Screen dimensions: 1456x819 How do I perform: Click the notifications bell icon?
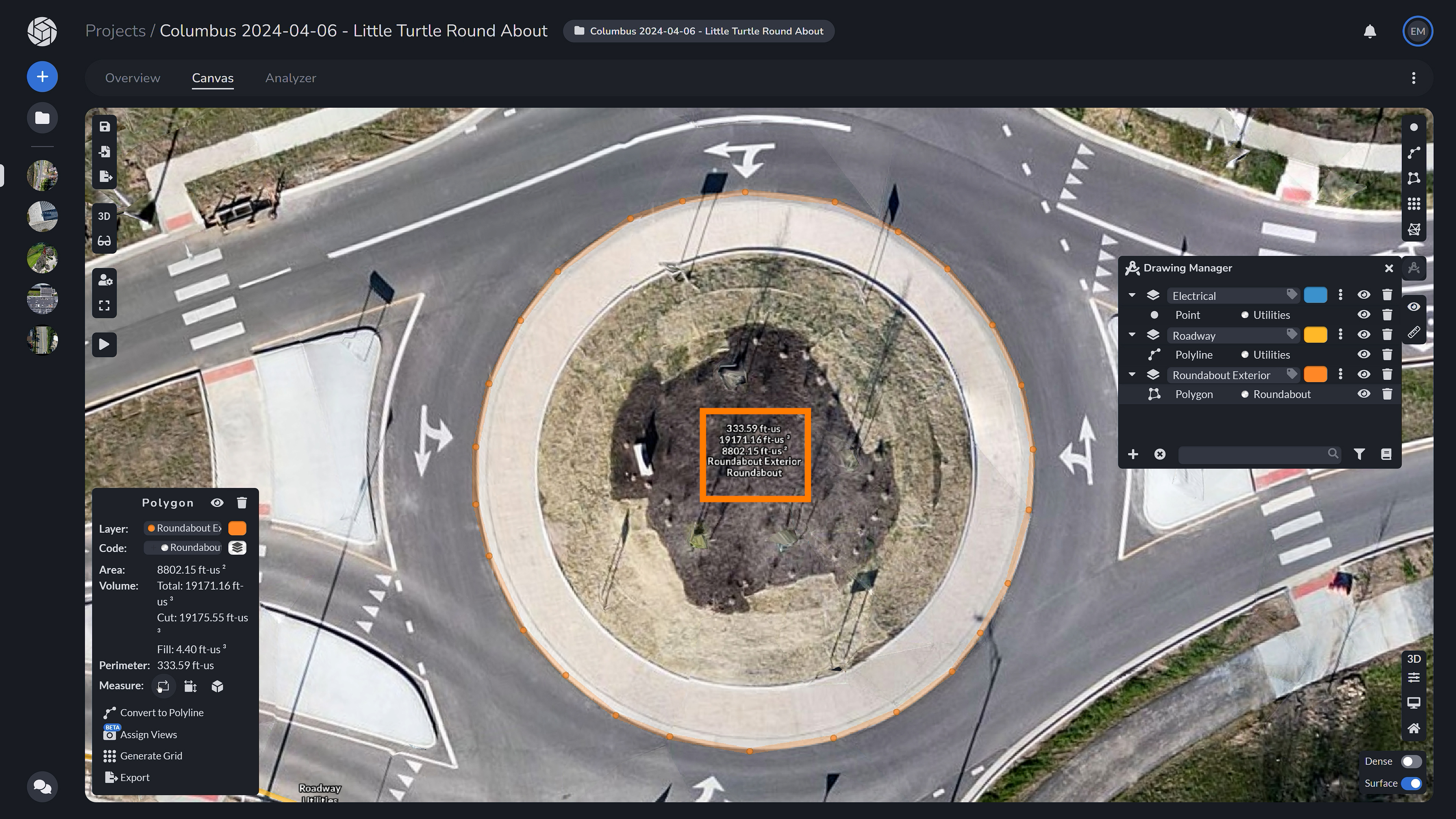click(x=1370, y=31)
